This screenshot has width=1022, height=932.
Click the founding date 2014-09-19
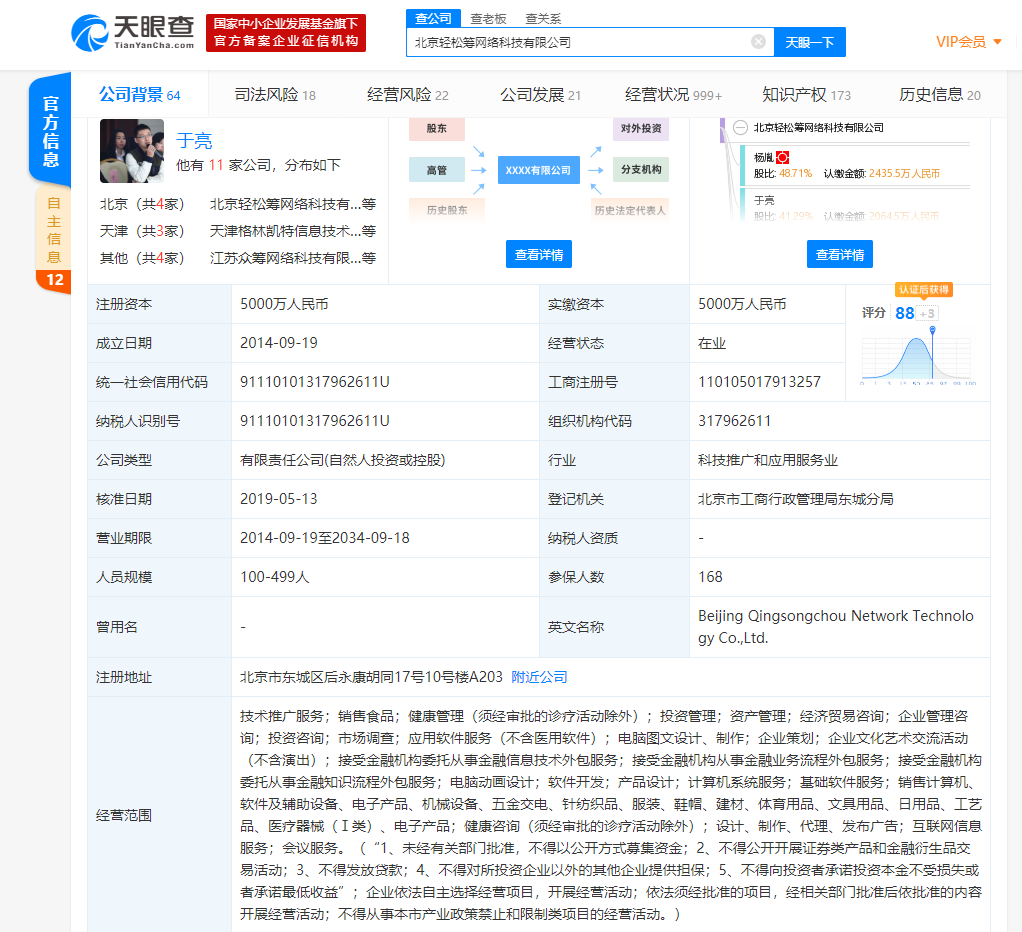coord(279,343)
